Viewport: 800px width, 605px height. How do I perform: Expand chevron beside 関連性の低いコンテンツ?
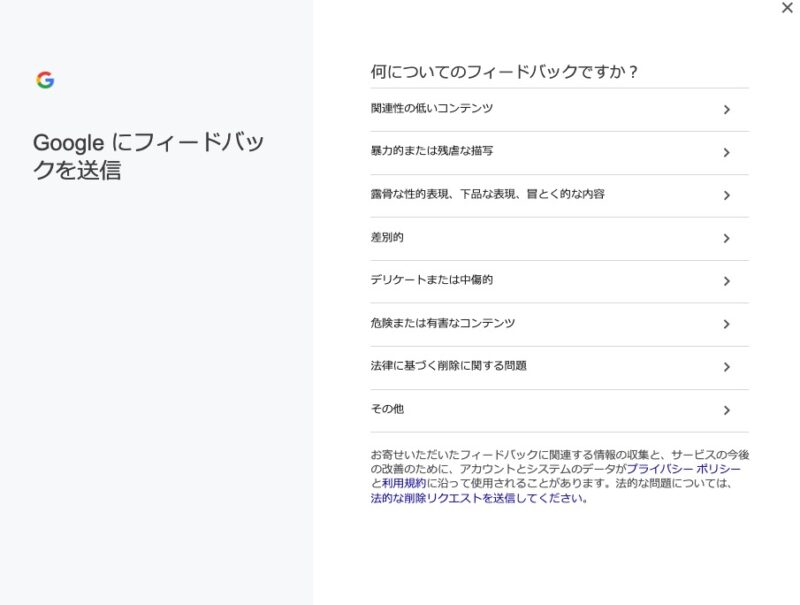727,110
